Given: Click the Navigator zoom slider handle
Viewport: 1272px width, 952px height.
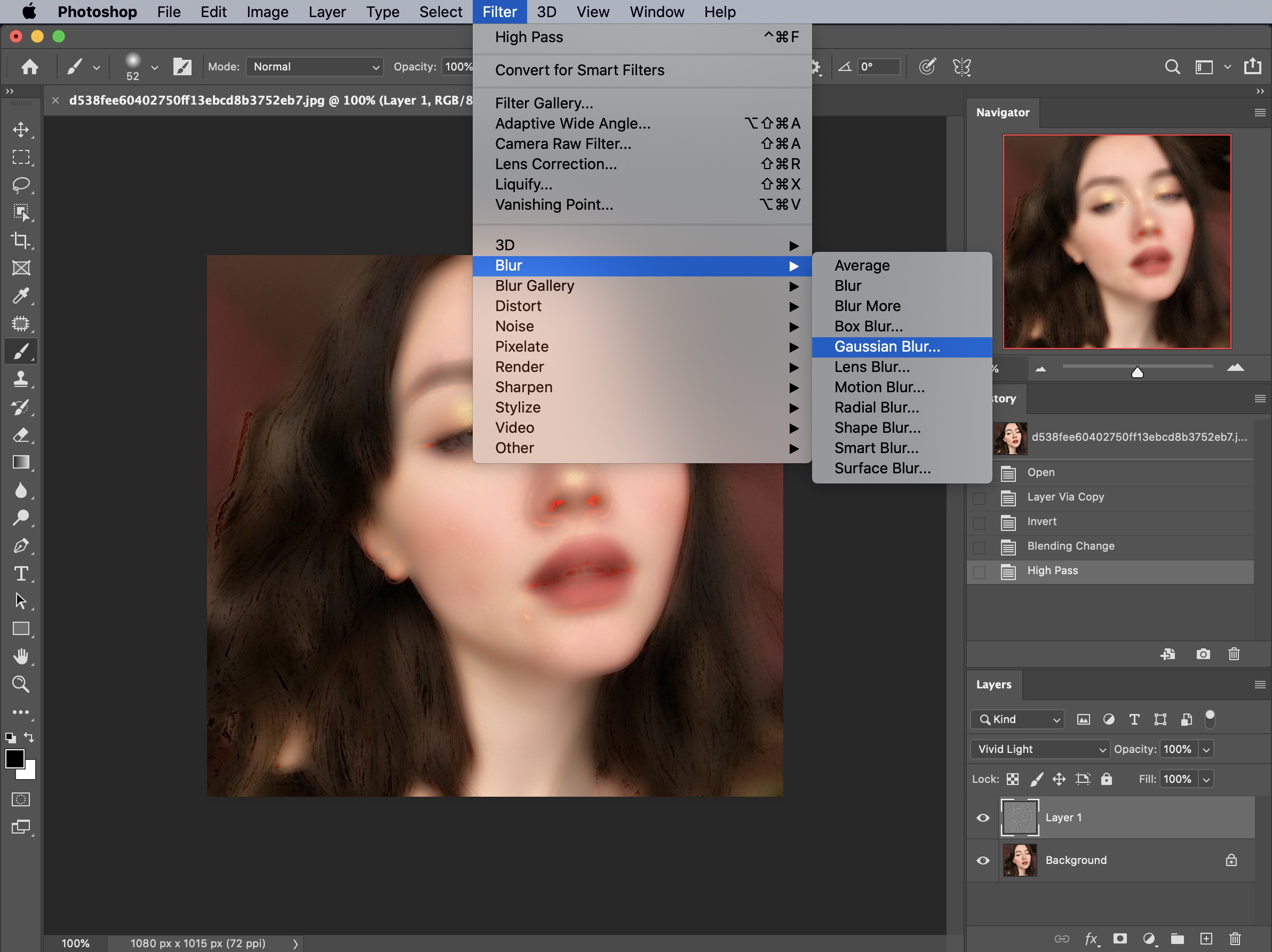Looking at the screenshot, I should click(1137, 372).
